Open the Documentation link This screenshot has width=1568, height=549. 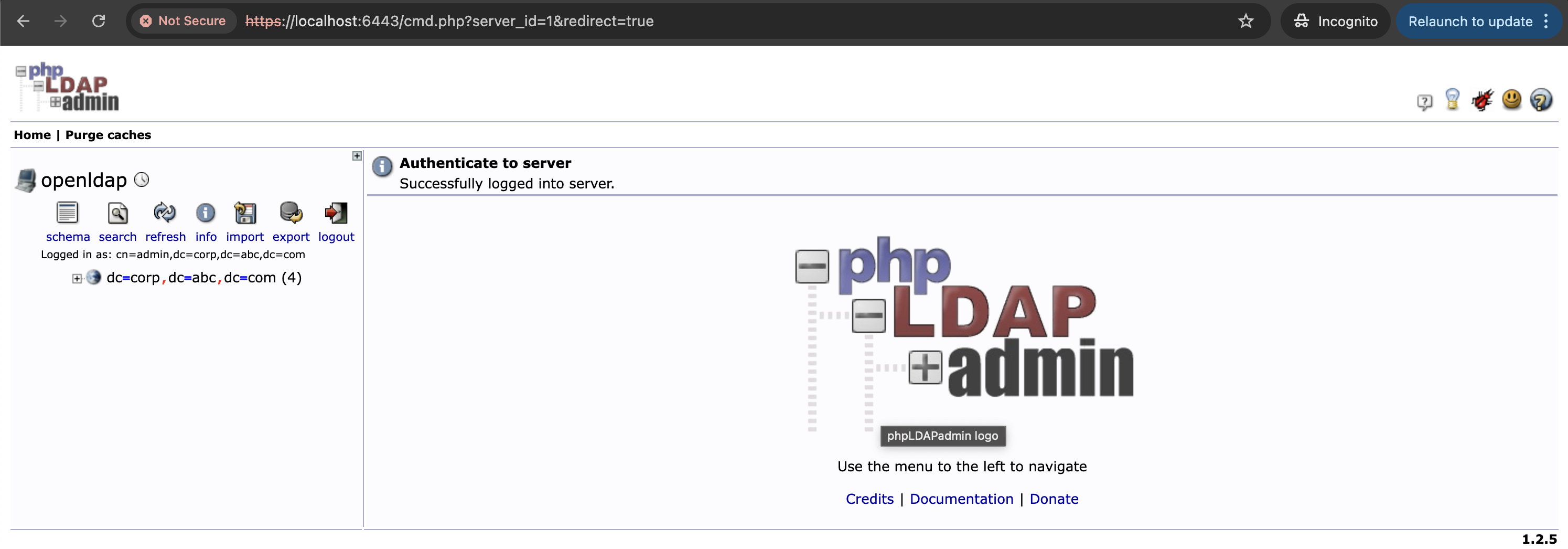click(961, 499)
